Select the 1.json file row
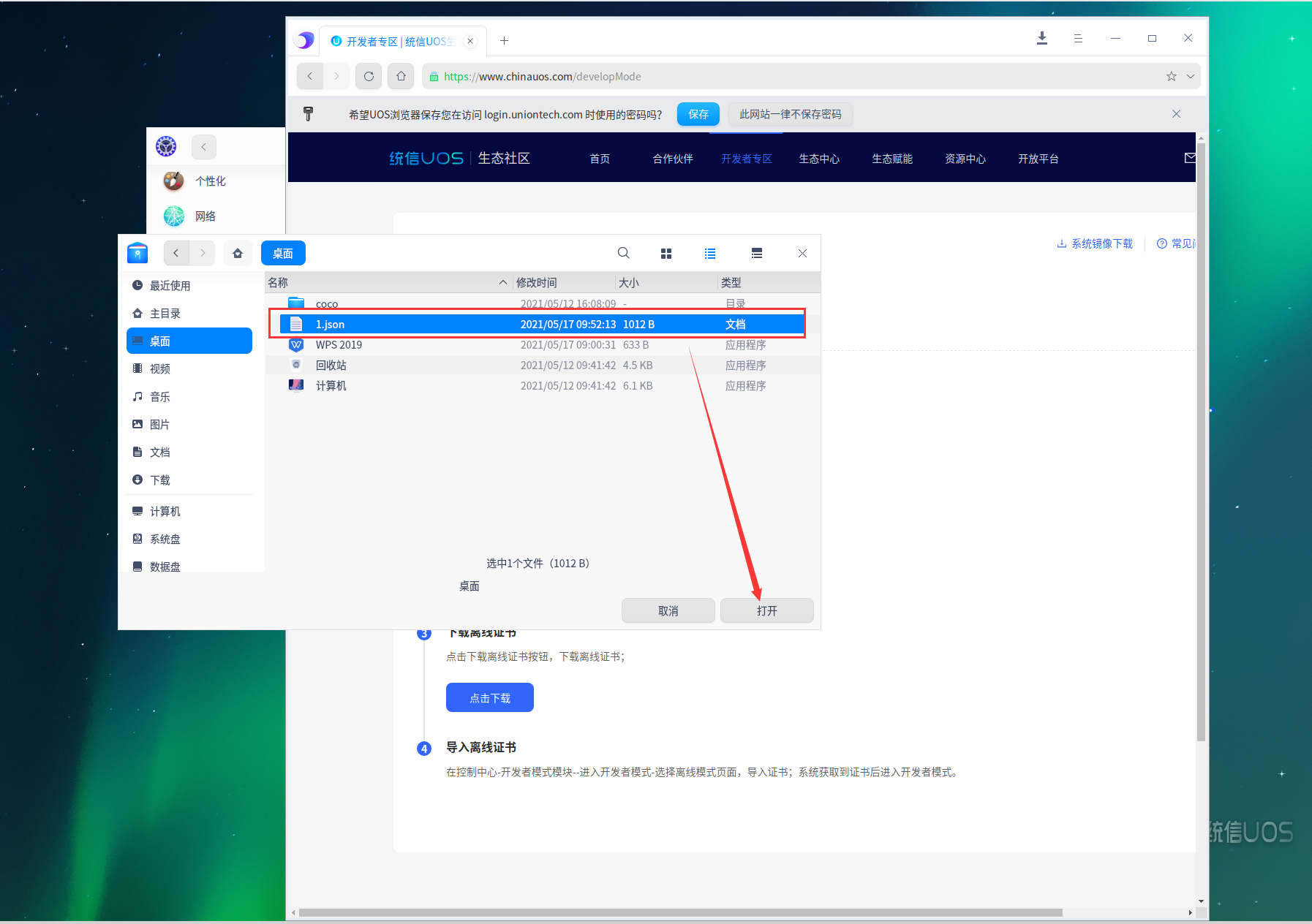The image size is (1312, 924). pos(542,324)
